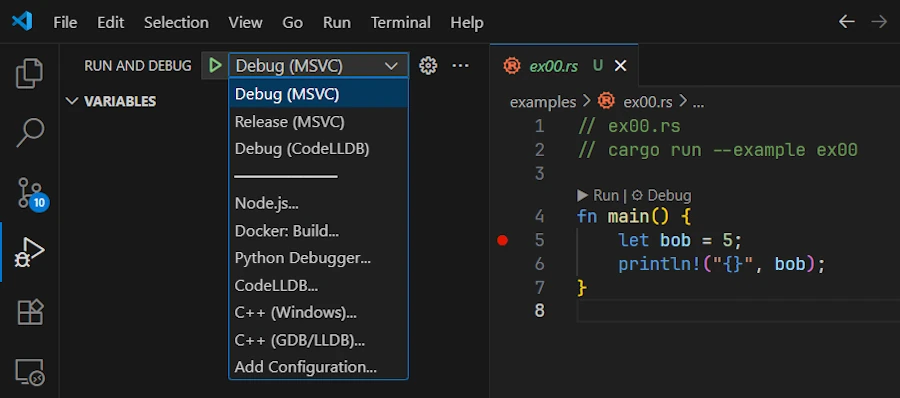Start debugging with green play button
This screenshot has width=900, height=398.
tap(215, 65)
